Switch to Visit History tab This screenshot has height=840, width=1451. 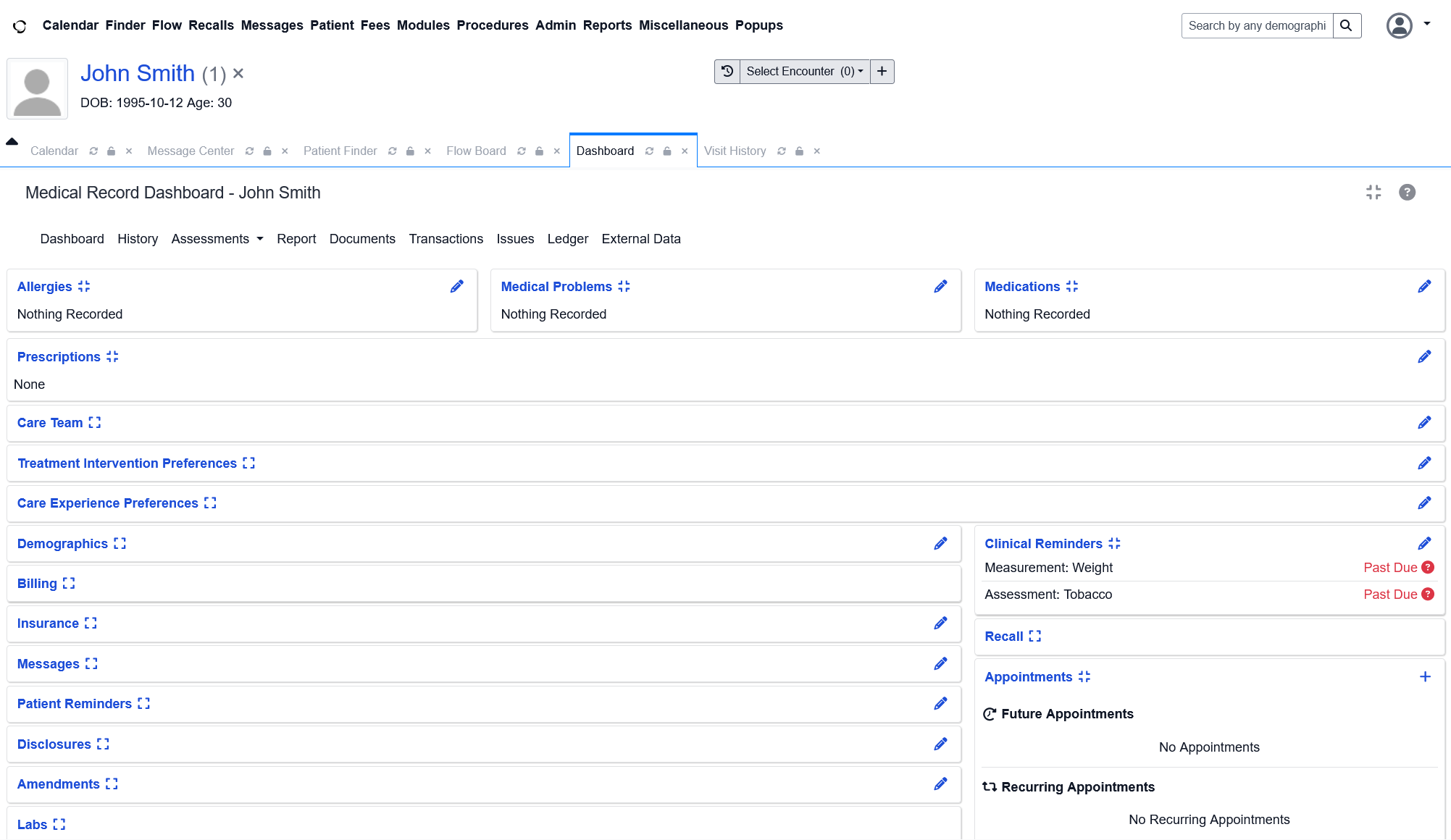[735, 151]
